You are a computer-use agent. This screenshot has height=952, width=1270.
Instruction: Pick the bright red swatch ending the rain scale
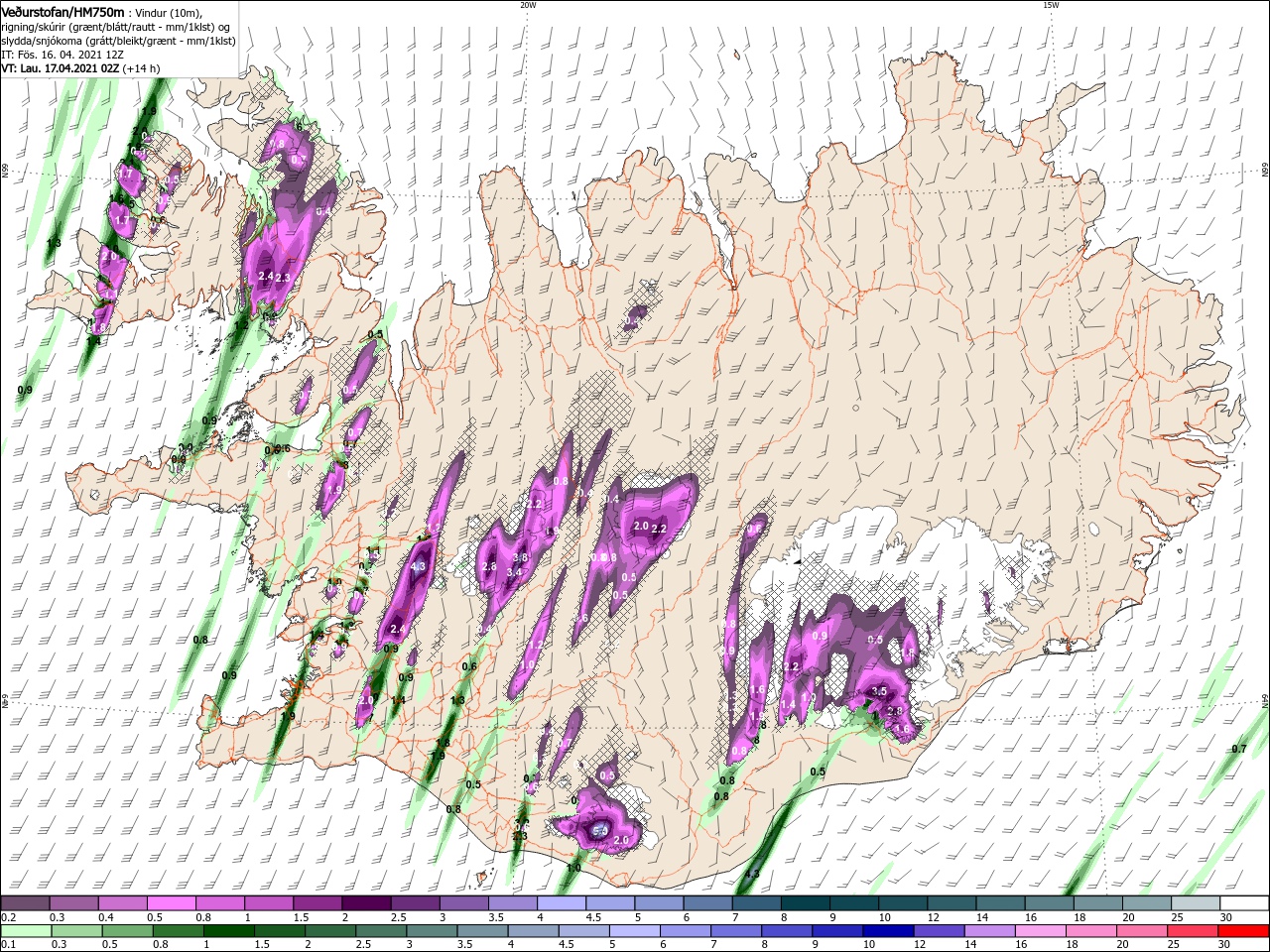coord(1243,930)
